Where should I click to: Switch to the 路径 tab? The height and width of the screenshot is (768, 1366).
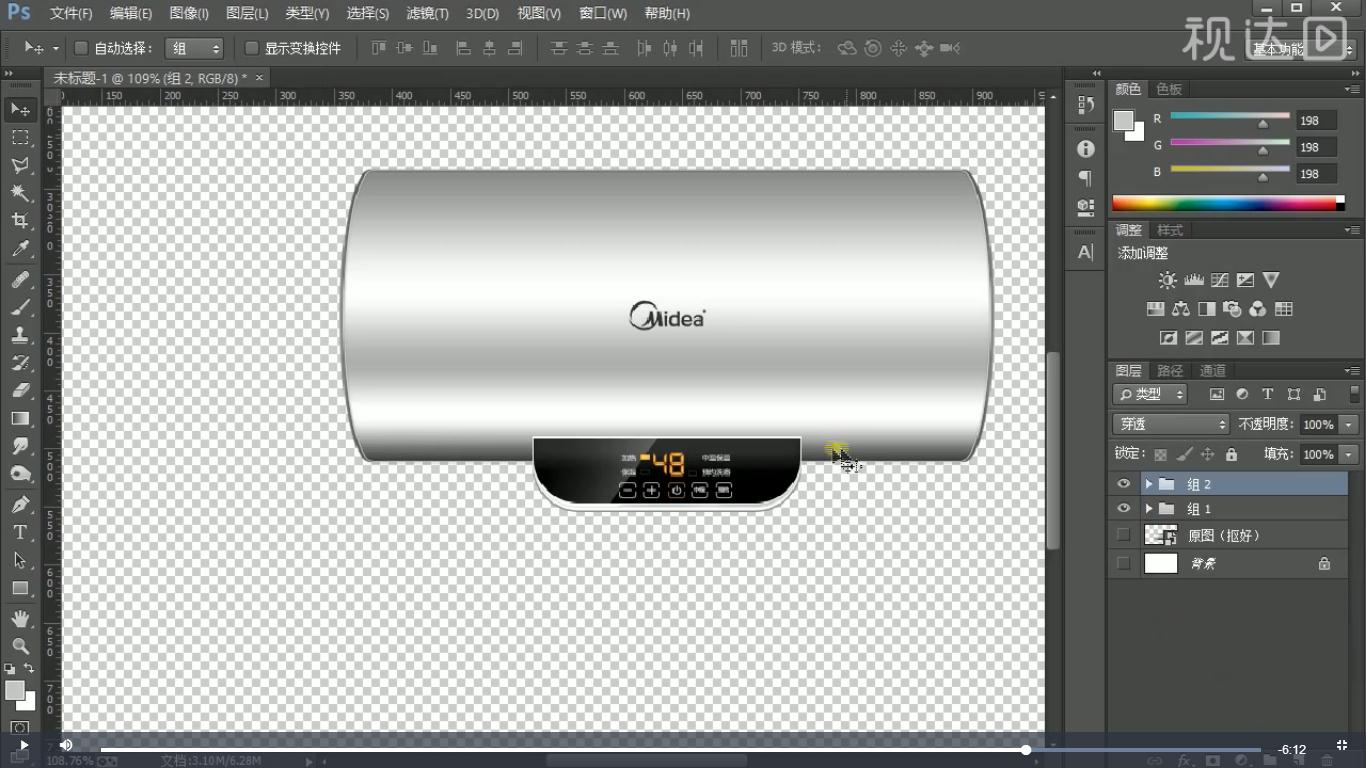click(x=1170, y=370)
